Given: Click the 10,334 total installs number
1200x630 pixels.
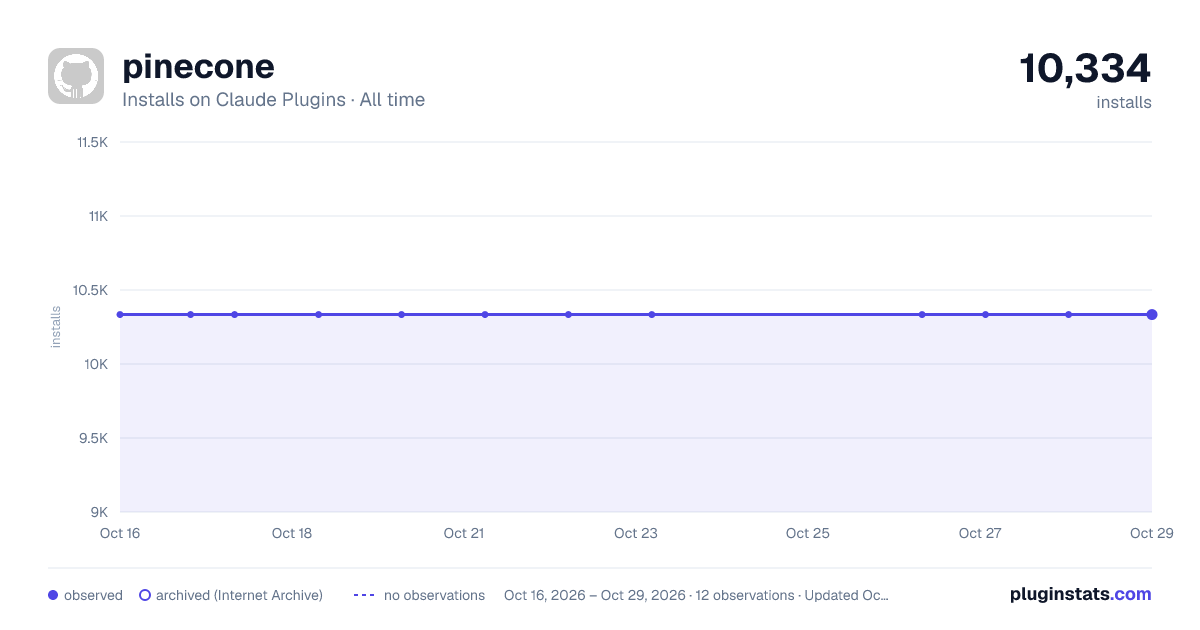Looking at the screenshot, I should 1085,69.
